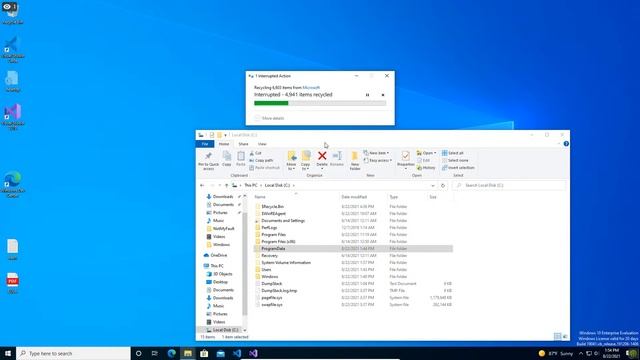640x360 pixels.
Task: Select 3D Objects in the navigation pane
Action: [x=222, y=274]
